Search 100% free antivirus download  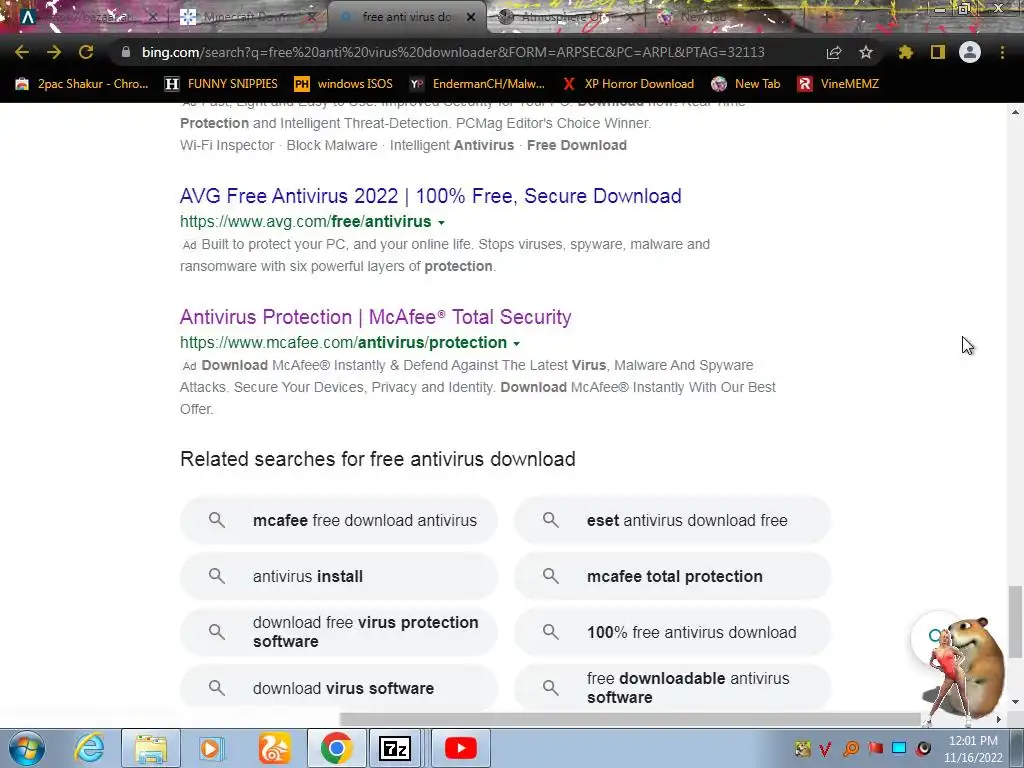coord(673,632)
